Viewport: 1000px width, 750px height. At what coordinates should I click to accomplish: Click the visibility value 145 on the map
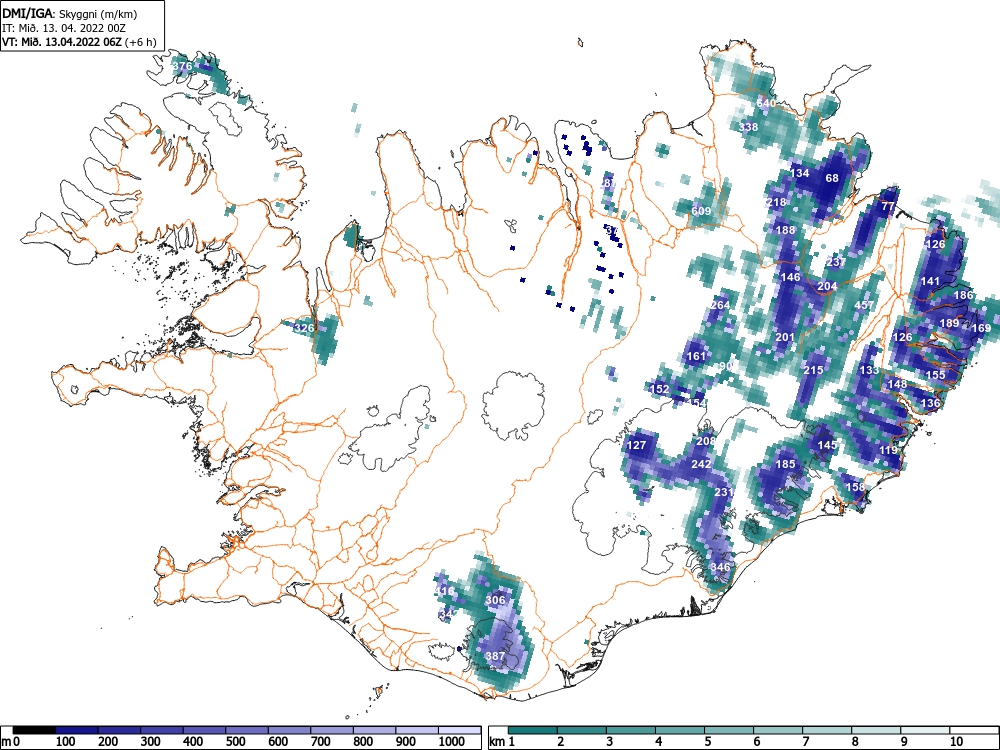coord(827,445)
